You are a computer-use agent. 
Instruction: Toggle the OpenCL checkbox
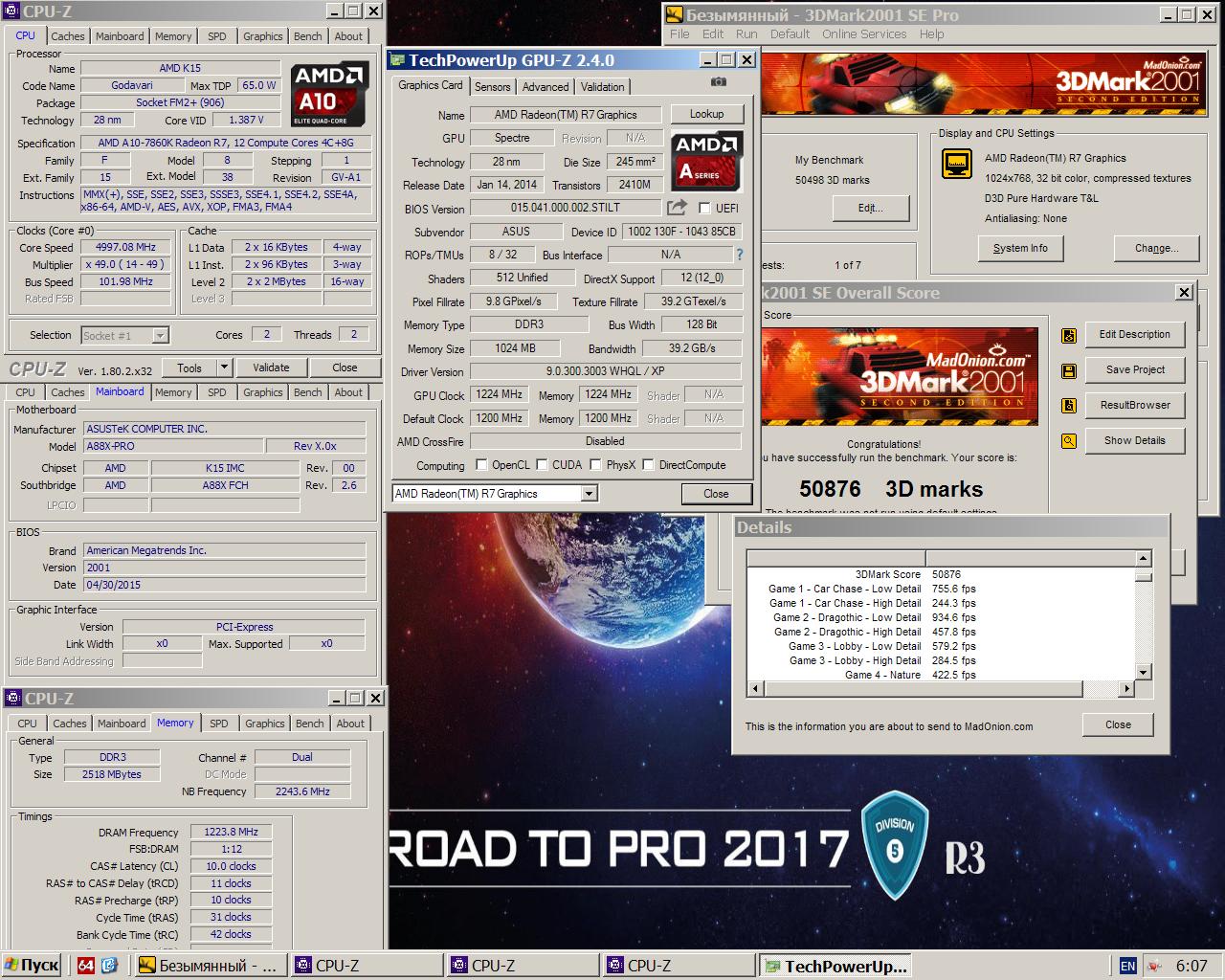click(481, 465)
